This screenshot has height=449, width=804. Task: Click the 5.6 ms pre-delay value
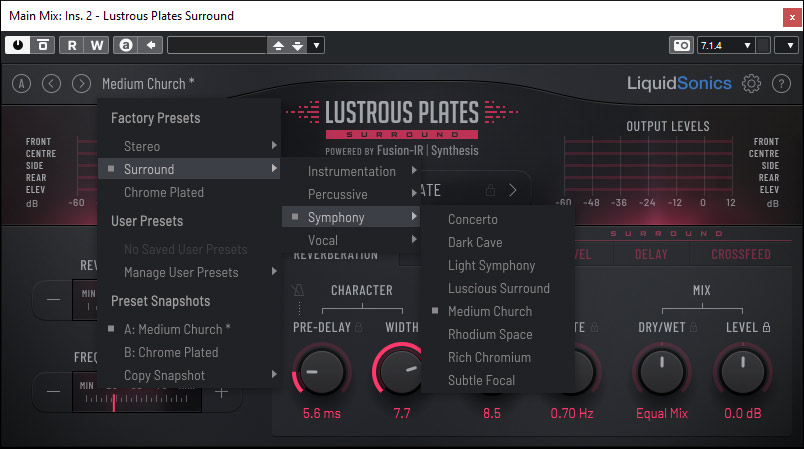click(321, 413)
